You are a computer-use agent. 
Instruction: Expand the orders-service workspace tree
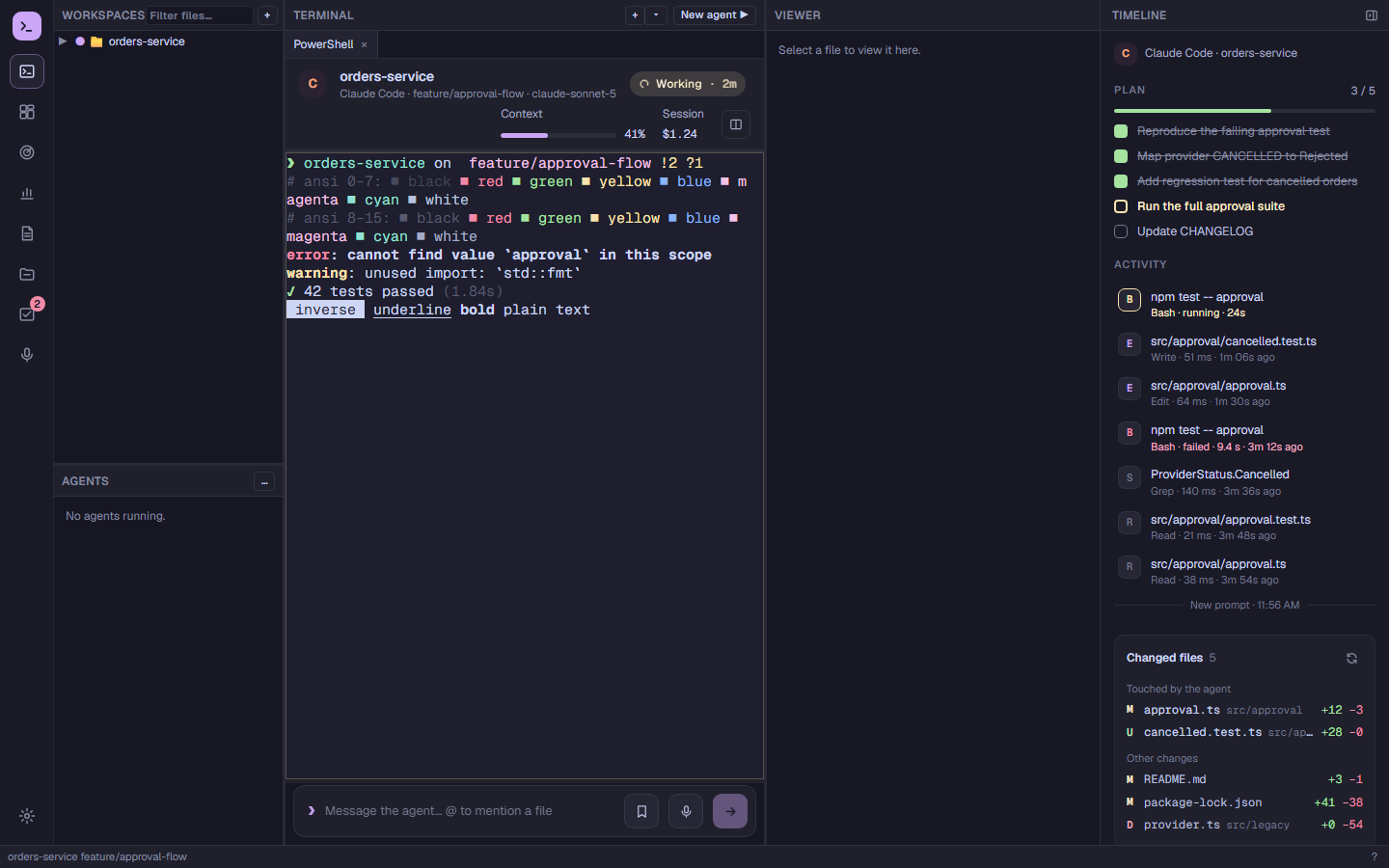click(63, 41)
